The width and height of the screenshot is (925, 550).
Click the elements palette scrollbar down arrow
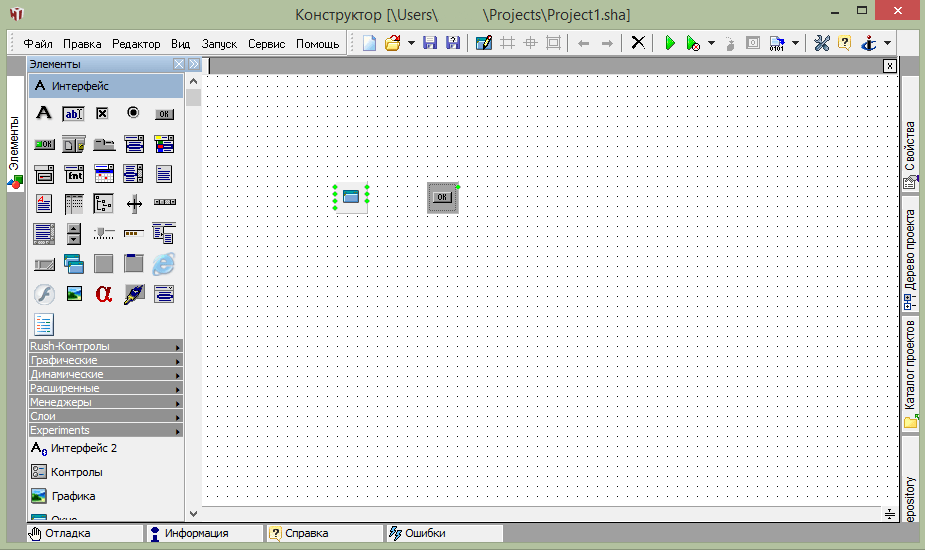click(x=194, y=512)
